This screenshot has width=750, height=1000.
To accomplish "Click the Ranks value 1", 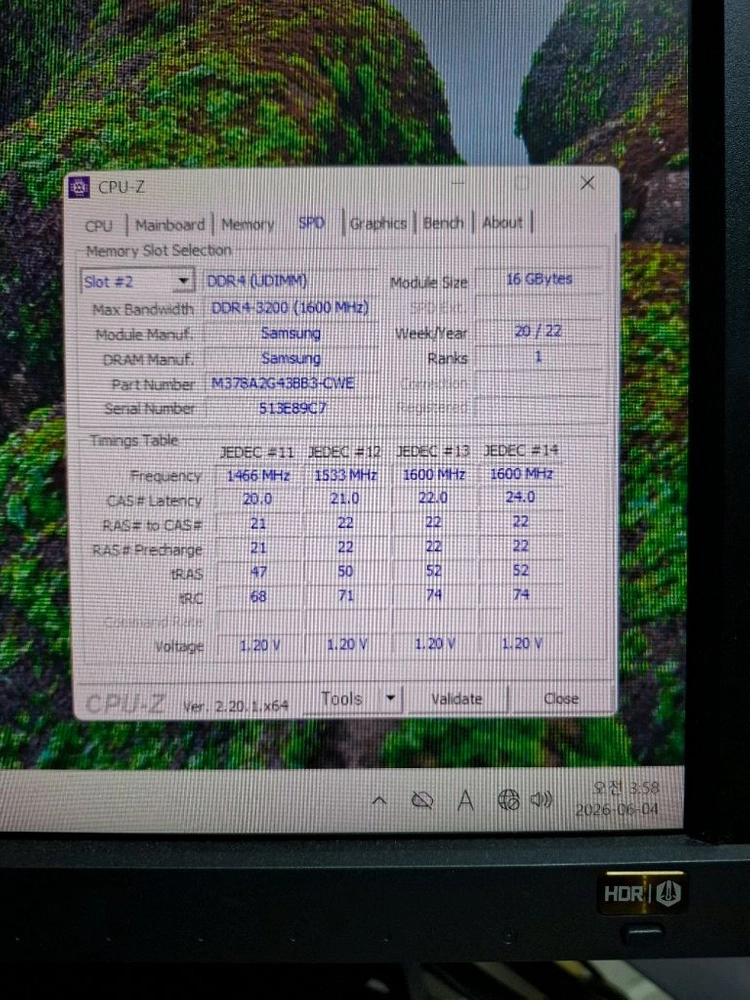I will (x=538, y=357).
